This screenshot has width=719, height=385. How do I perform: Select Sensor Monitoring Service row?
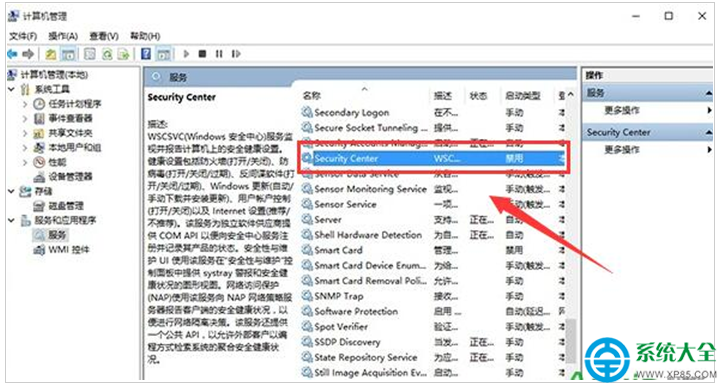pos(432,189)
